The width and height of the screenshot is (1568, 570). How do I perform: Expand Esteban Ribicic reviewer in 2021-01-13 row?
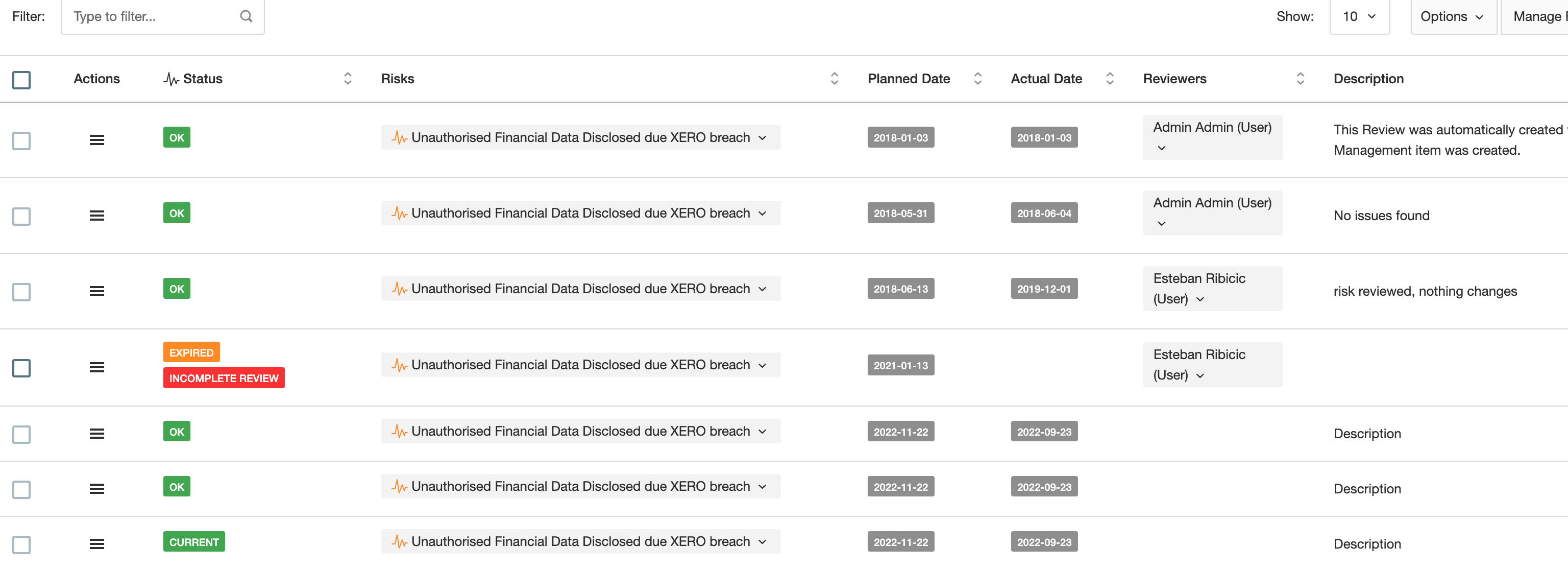point(1200,376)
